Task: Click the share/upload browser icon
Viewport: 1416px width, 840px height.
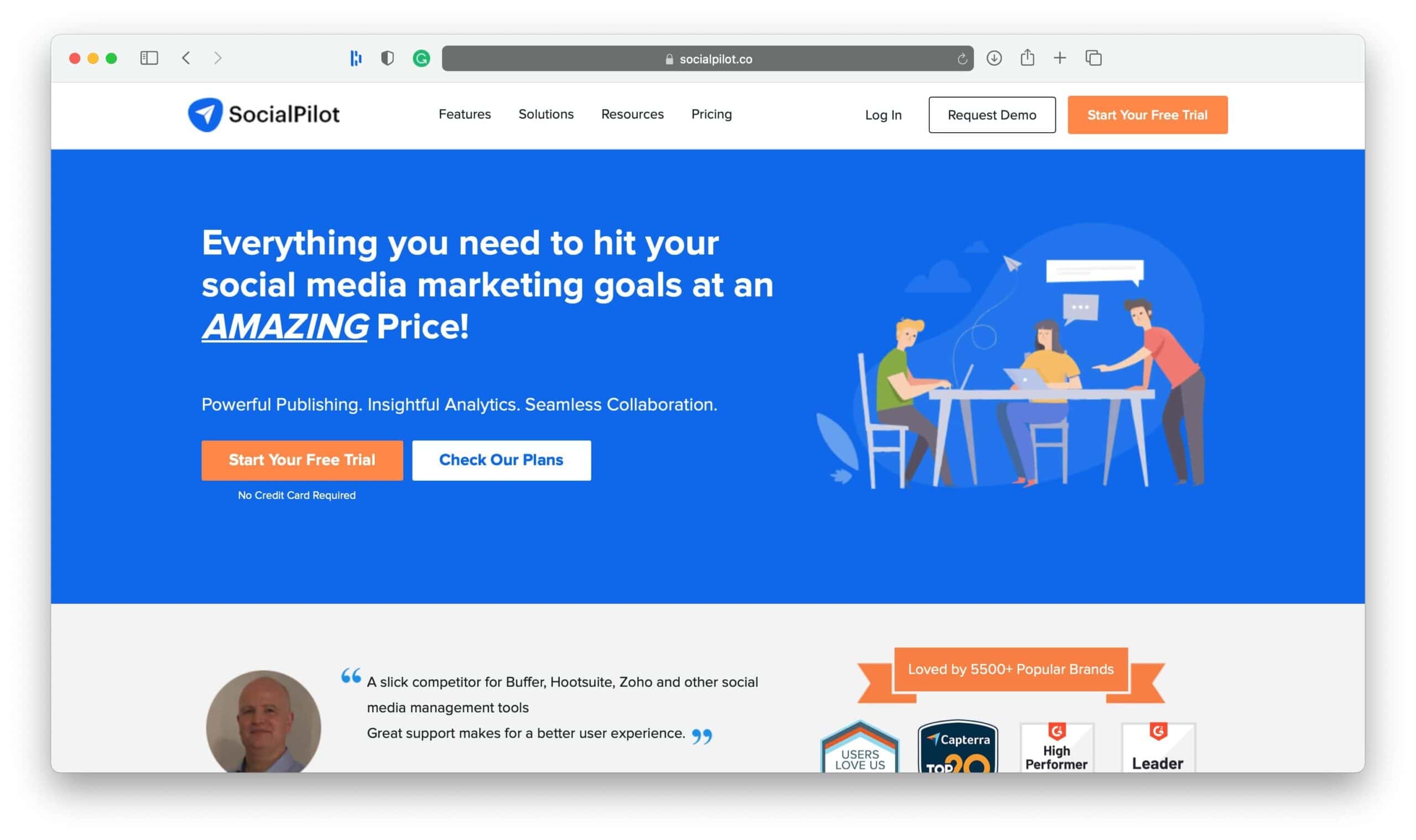Action: coord(1026,57)
